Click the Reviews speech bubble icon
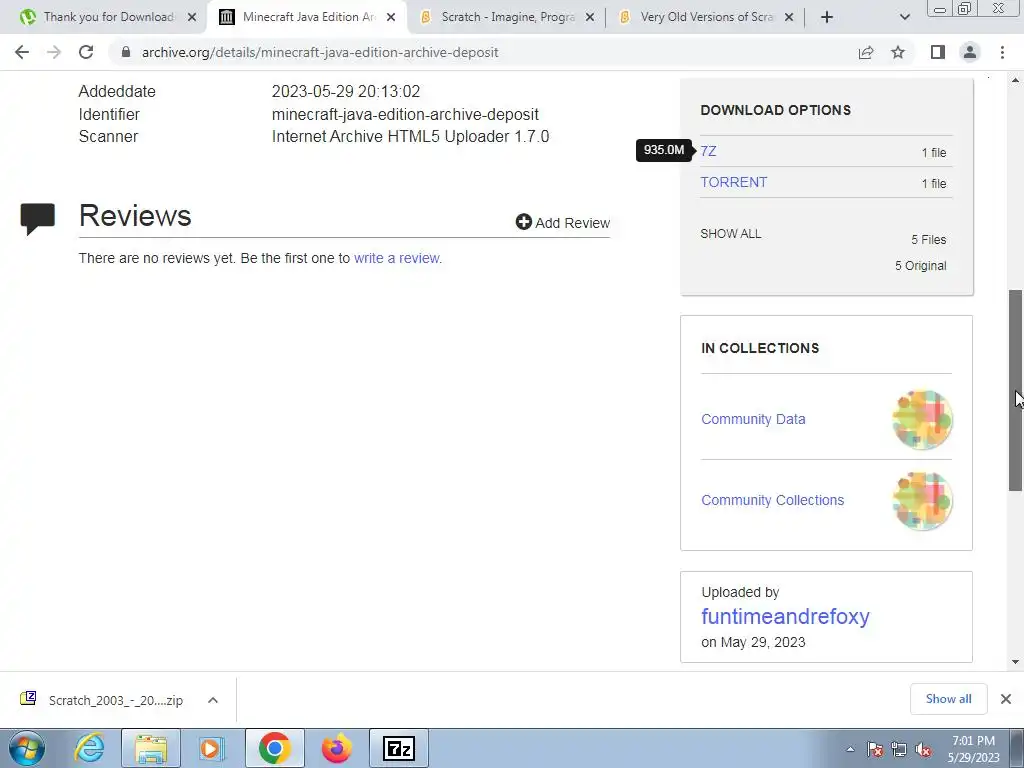Viewport: 1024px width, 768px height. pos(38,219)
